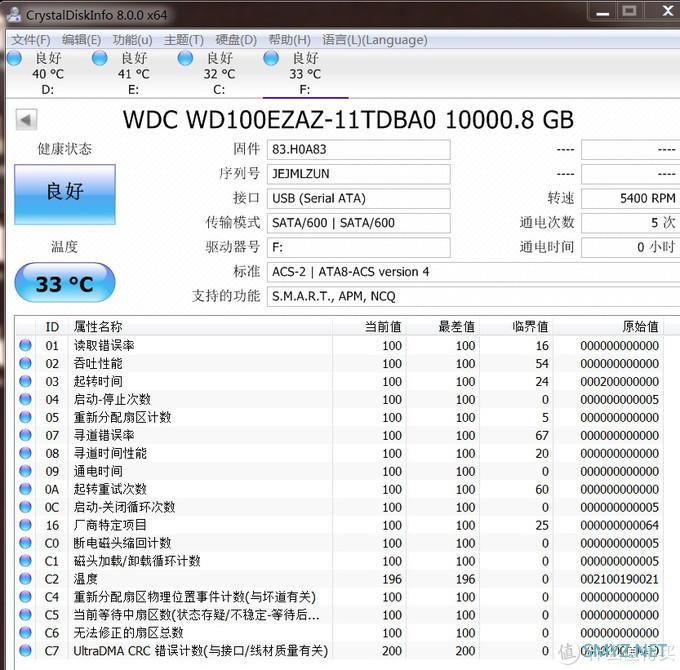
Task: Open the 编辑(E) menu
Action: pos(81,40)
